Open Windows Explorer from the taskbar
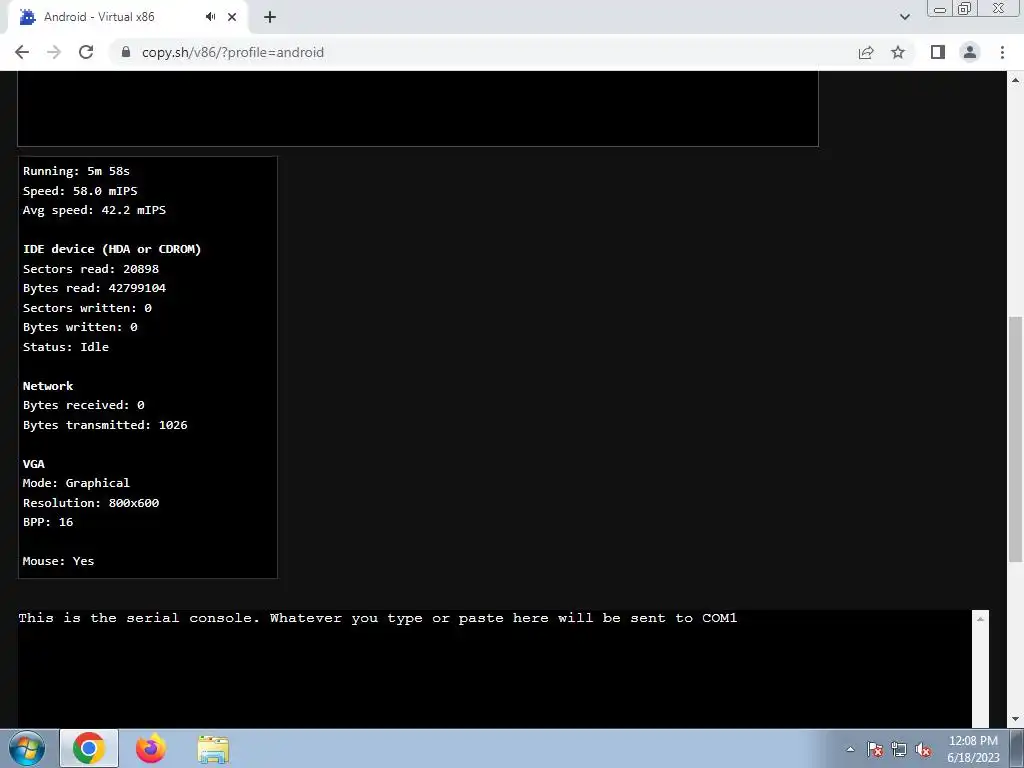Viewport: 1024px width, 768px height. (x=213, y=749)
